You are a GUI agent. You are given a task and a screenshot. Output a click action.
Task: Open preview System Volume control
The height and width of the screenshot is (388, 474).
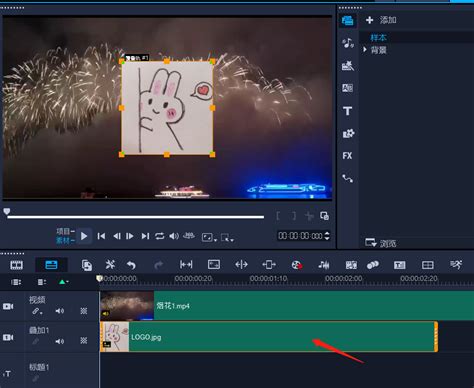coord(174,236)
